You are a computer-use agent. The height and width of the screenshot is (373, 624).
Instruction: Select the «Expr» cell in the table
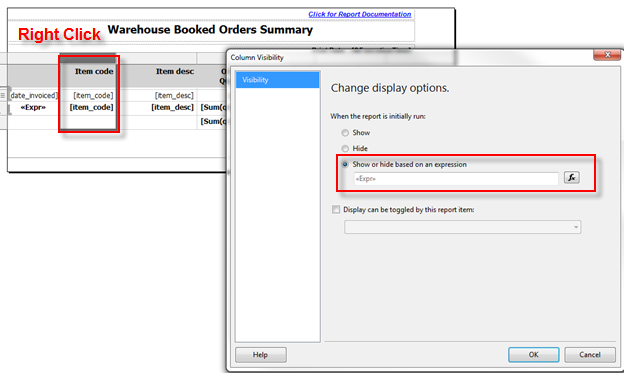click(33, 108)
